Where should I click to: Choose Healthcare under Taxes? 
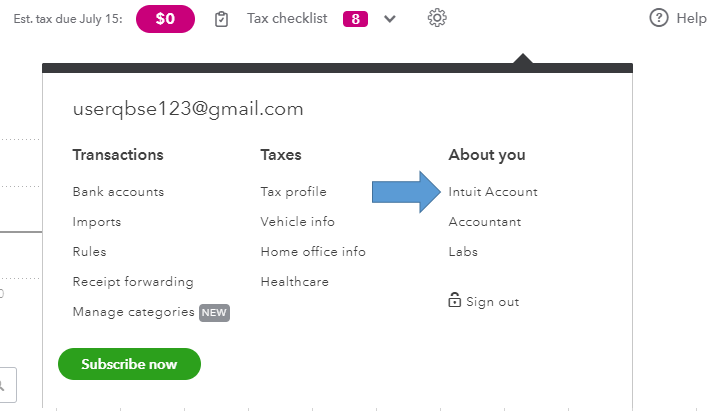click(294, 282)
